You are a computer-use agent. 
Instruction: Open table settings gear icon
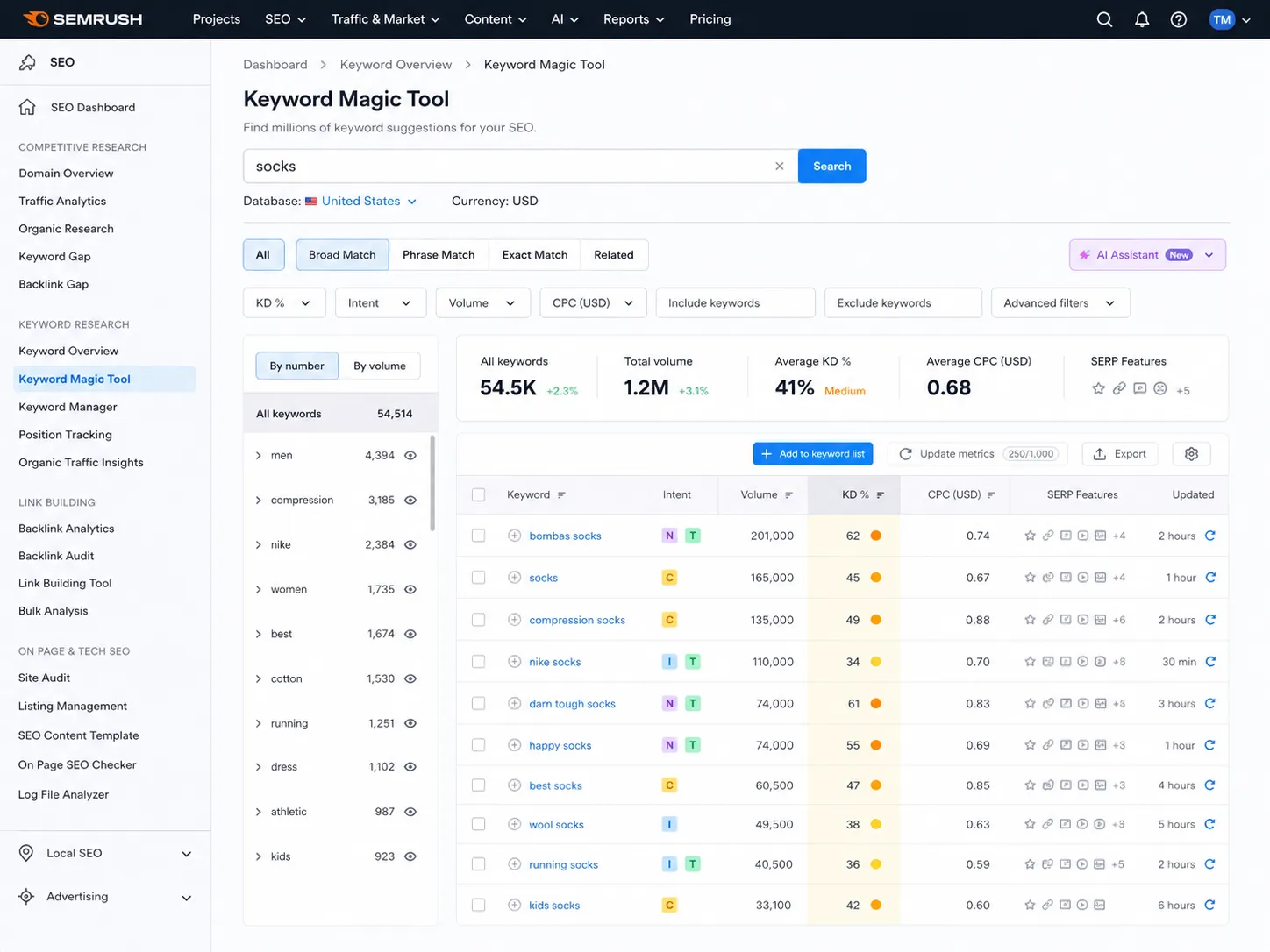coord(1191,453)
